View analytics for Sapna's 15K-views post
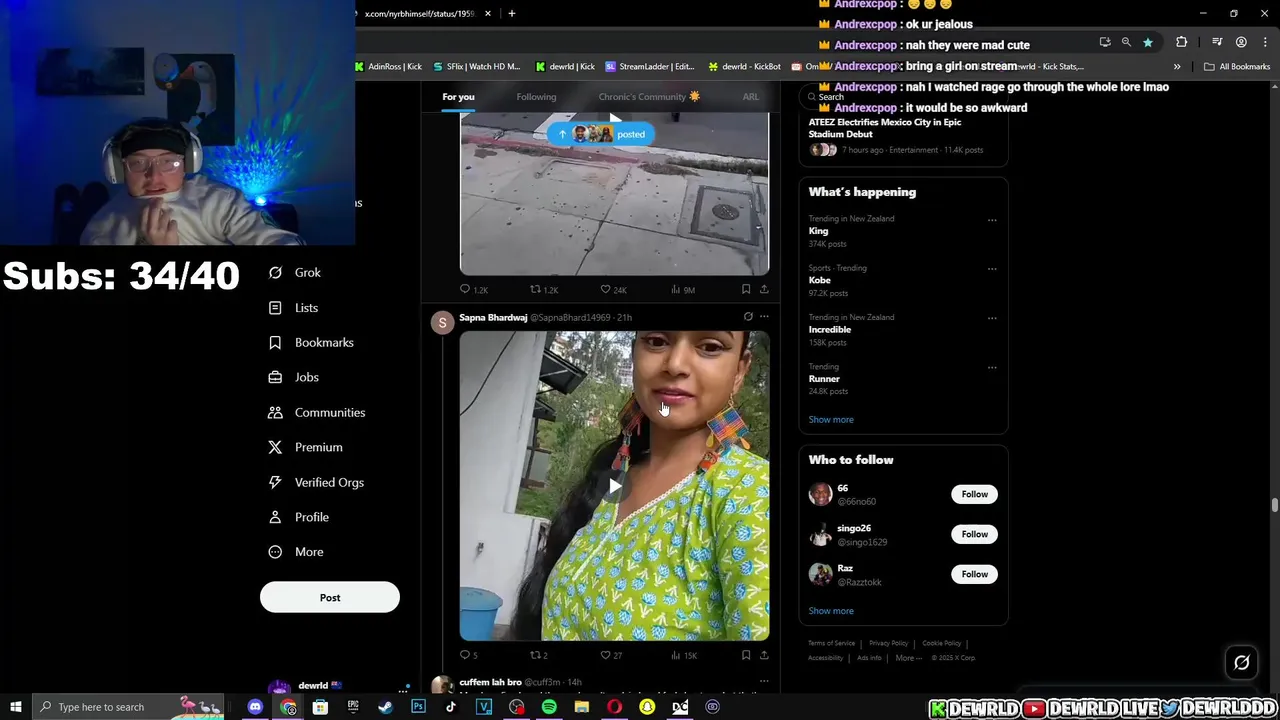Image resolution: width=1280 pixels, height=720 pixels. tap(683, 655)
